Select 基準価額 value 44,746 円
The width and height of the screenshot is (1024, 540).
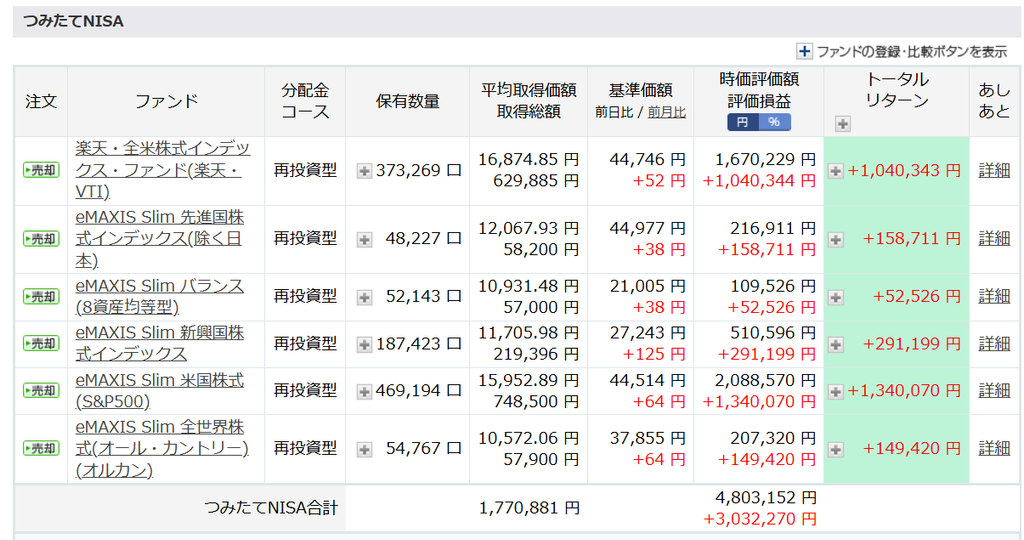[647, 159]
